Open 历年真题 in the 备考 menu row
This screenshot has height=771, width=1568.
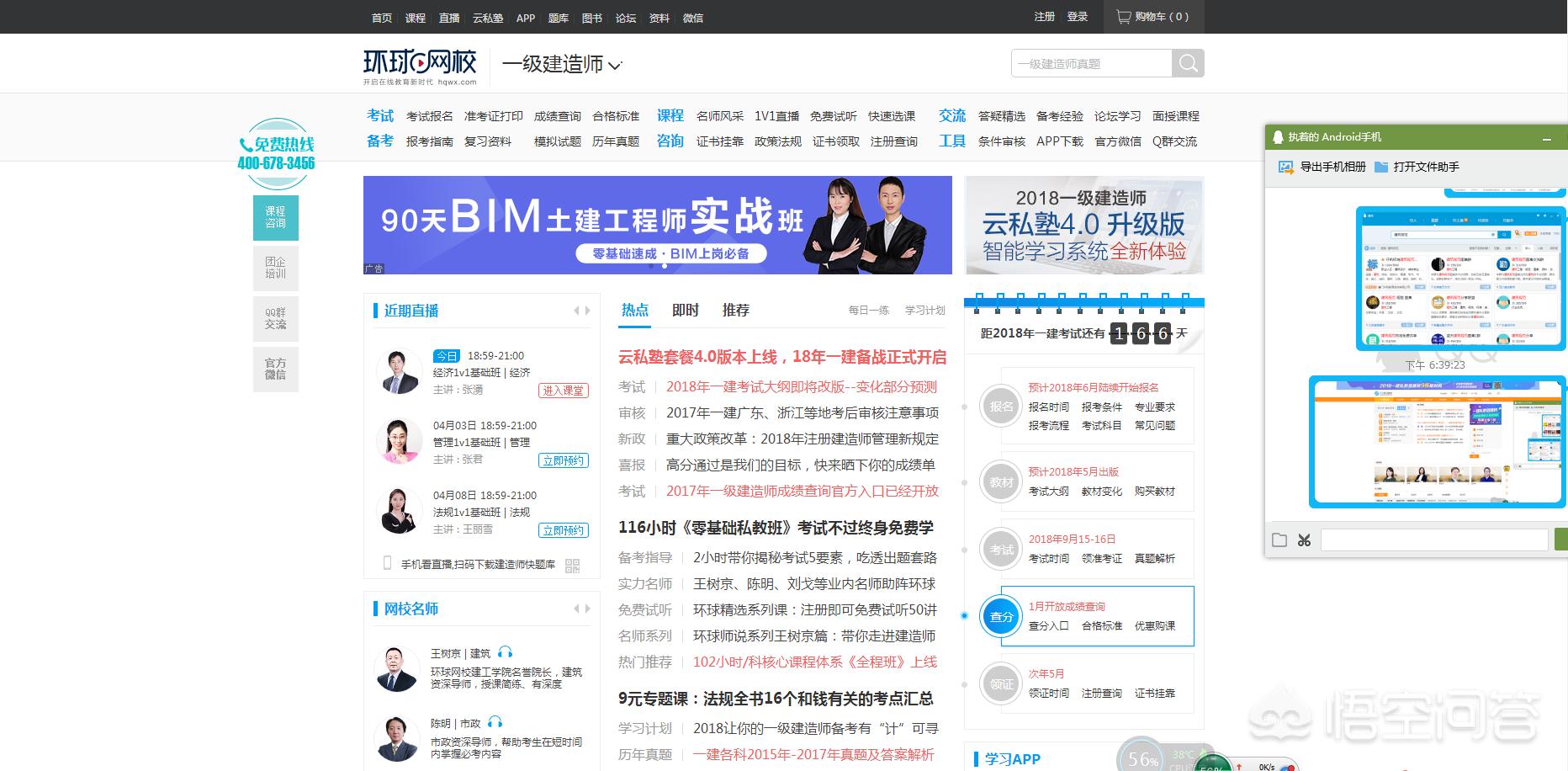click(616, 141)
